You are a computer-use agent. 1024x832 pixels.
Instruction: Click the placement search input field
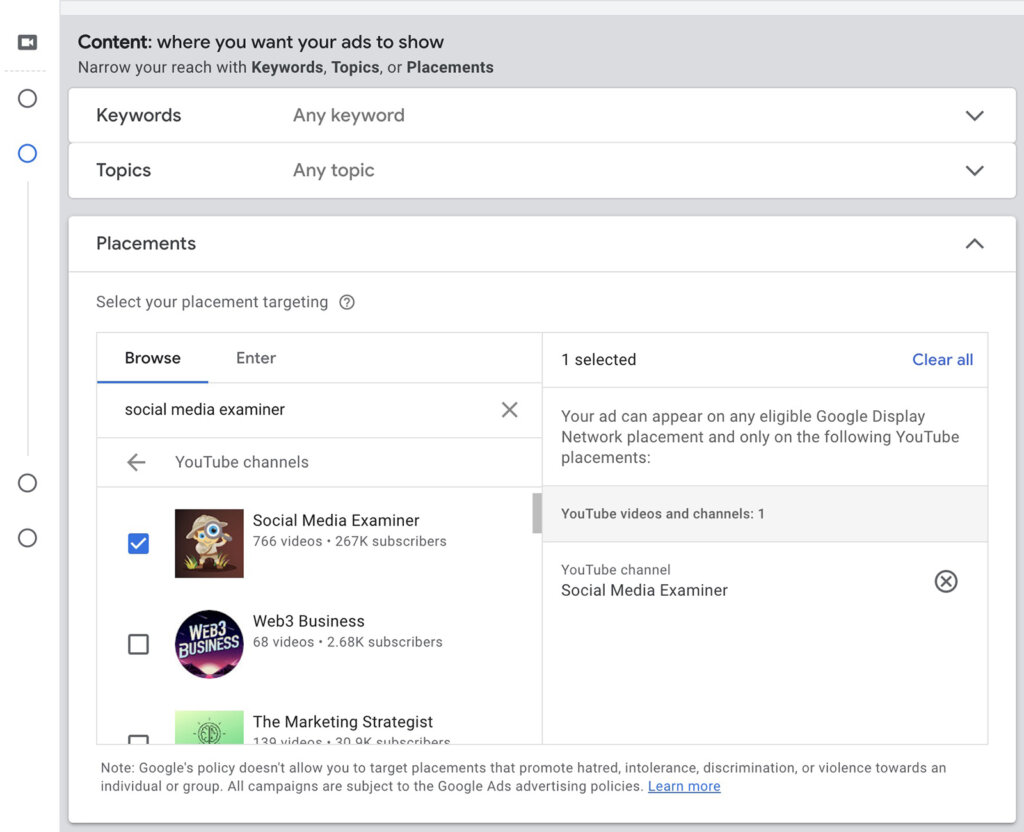[300, 409]
